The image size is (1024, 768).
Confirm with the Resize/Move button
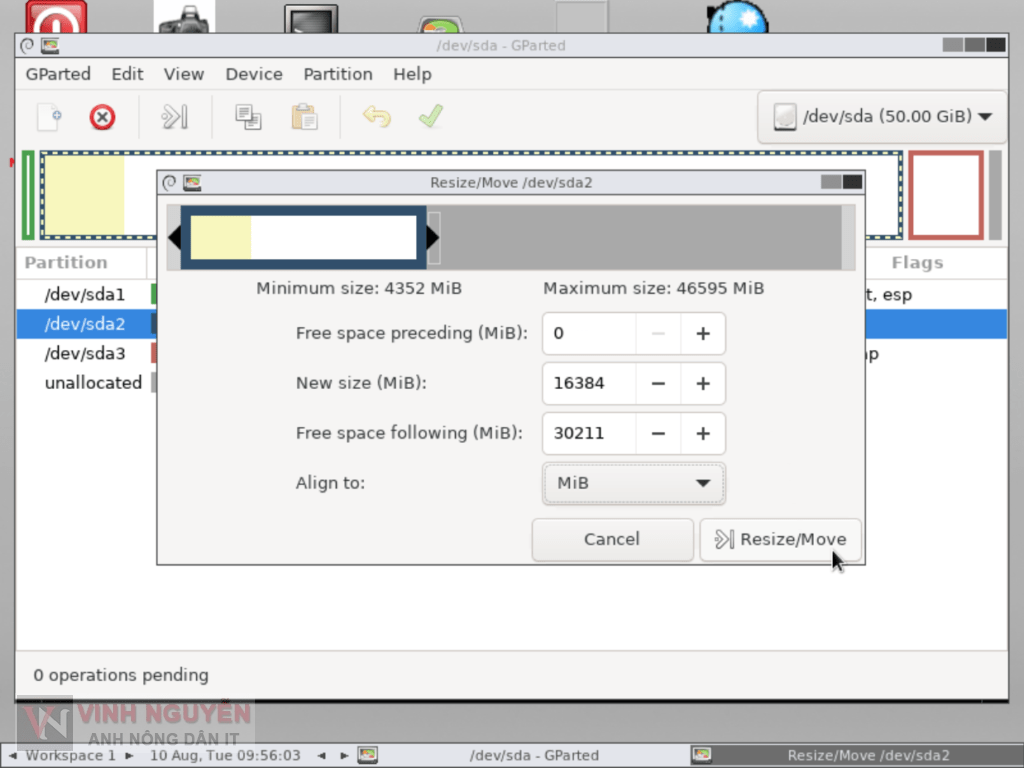tap(780, 539)
